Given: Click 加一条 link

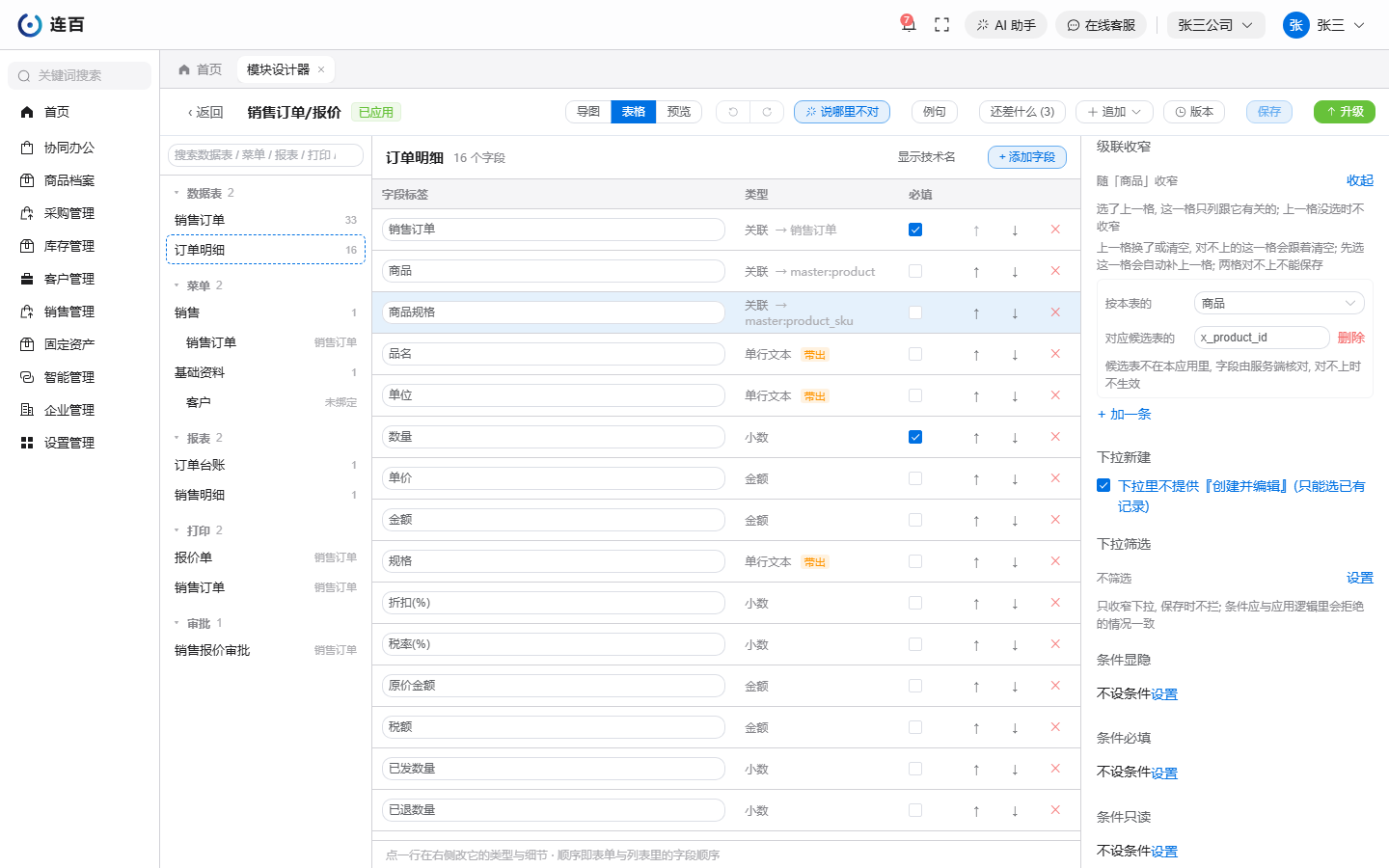Looking at the screenshot, I should tap(1125, 414).
